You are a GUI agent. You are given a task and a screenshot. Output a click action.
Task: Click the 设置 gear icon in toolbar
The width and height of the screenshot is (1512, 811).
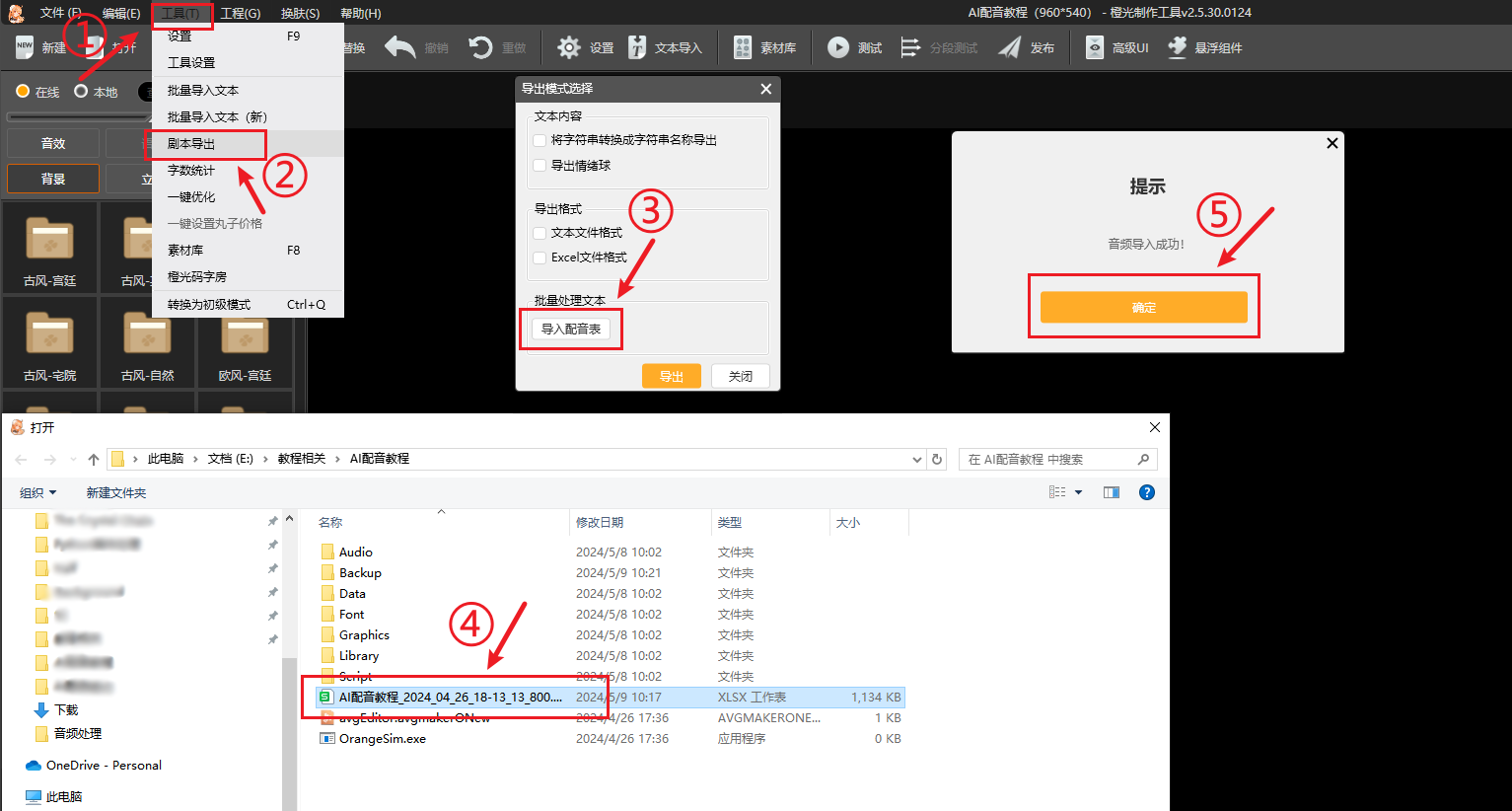coord(569,47)
